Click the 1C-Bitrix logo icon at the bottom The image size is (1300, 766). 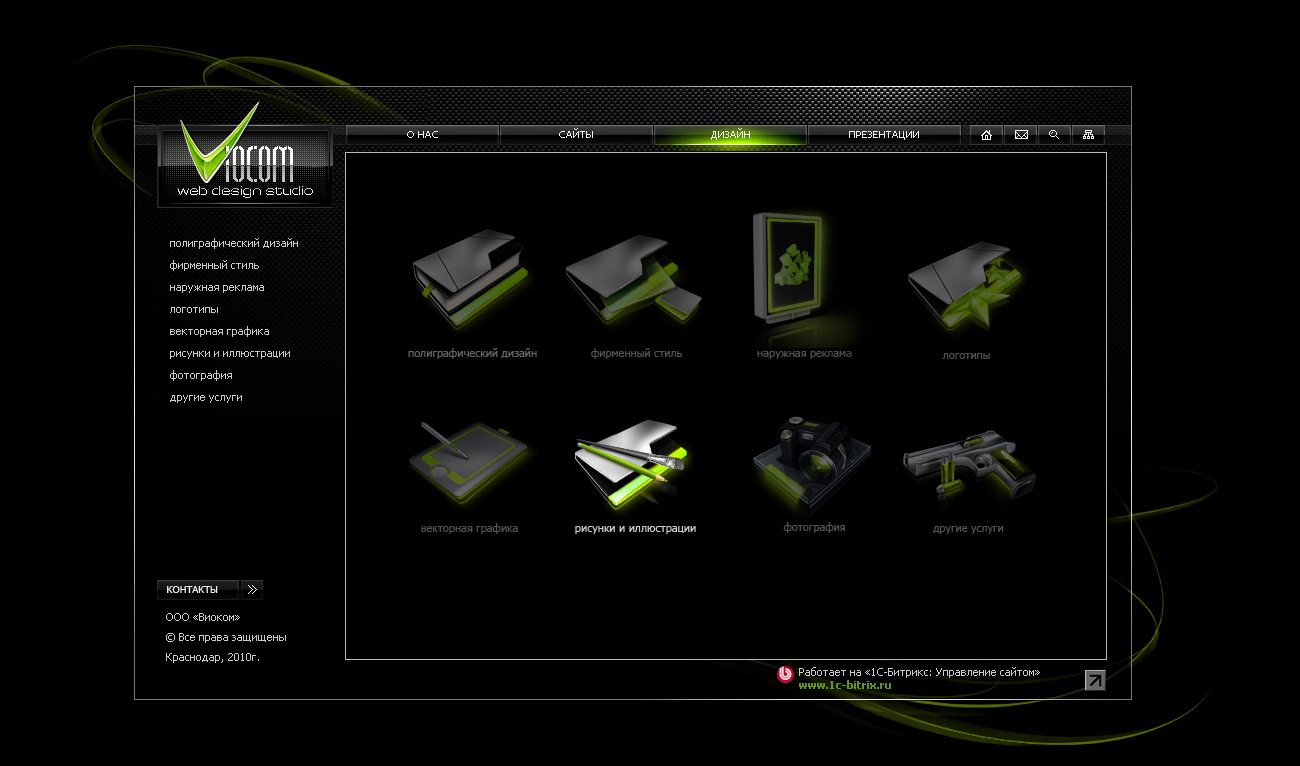pyautogui.click(x=786, y=673)
